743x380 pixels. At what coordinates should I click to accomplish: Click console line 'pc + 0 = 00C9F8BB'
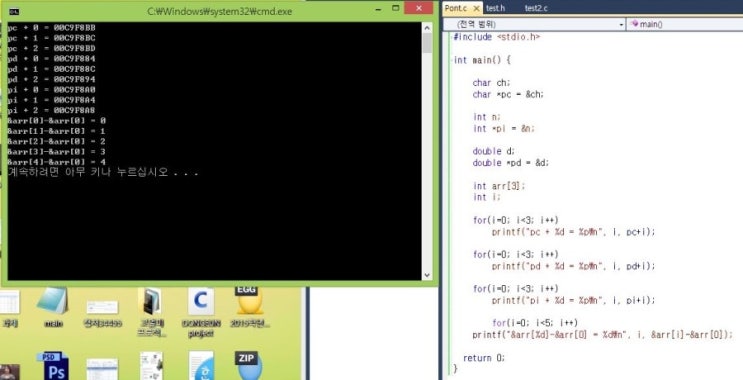[x=51, y=27]
